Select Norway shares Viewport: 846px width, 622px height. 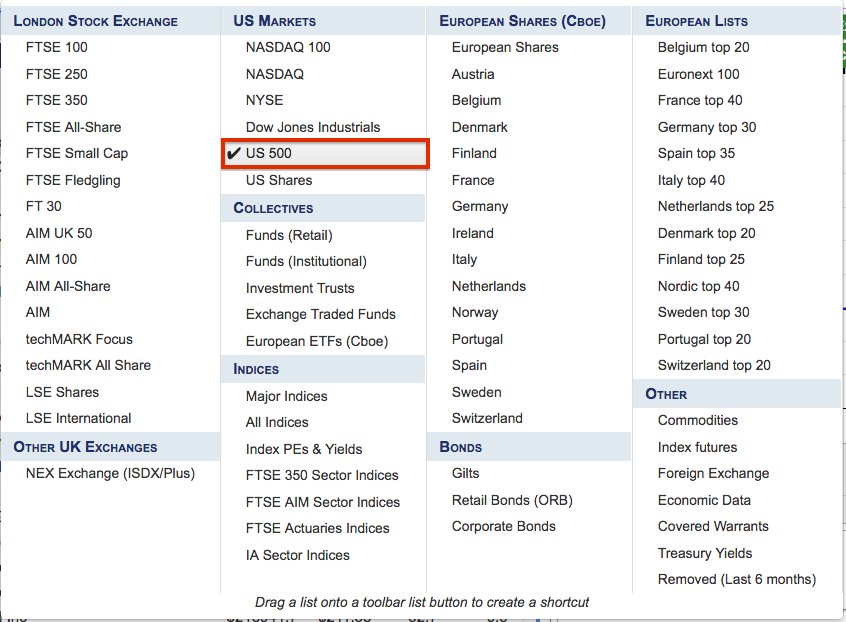coord(475,313)
